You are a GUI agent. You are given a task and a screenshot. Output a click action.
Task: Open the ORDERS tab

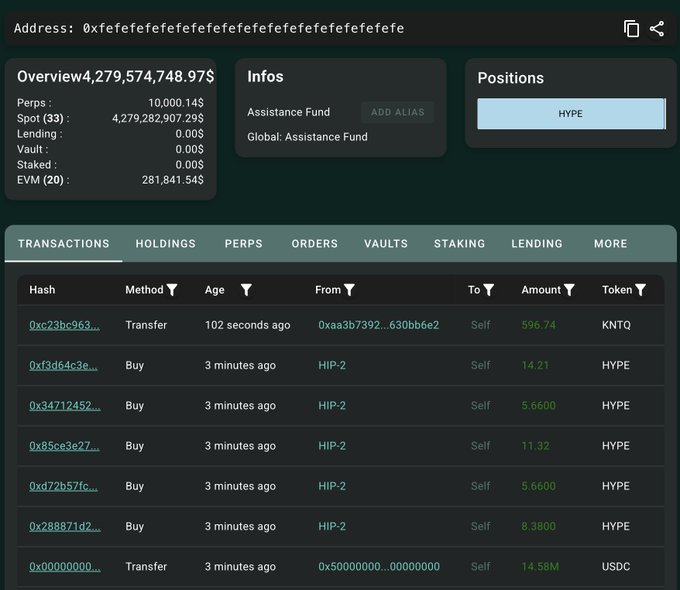tap(315, 243)
